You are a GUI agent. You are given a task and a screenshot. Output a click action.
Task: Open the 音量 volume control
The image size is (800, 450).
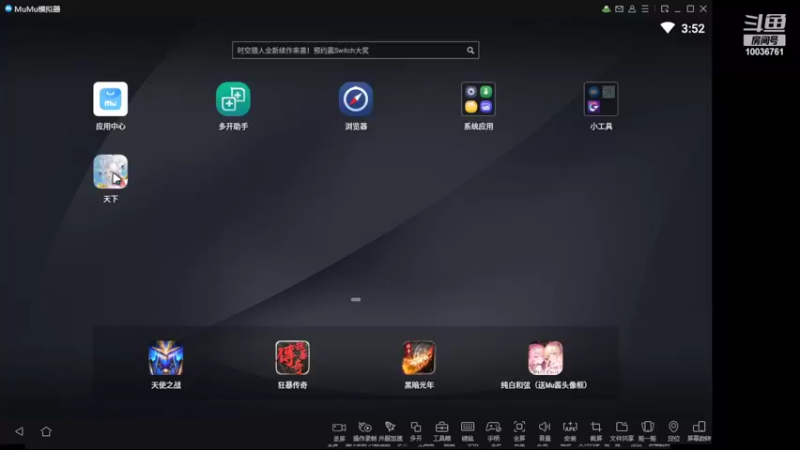(x=544, y=431)
